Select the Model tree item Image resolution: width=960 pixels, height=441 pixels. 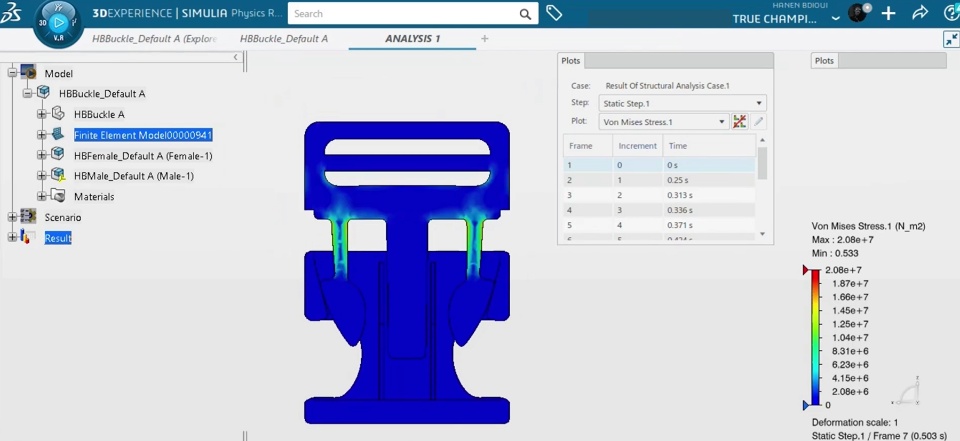59,74
